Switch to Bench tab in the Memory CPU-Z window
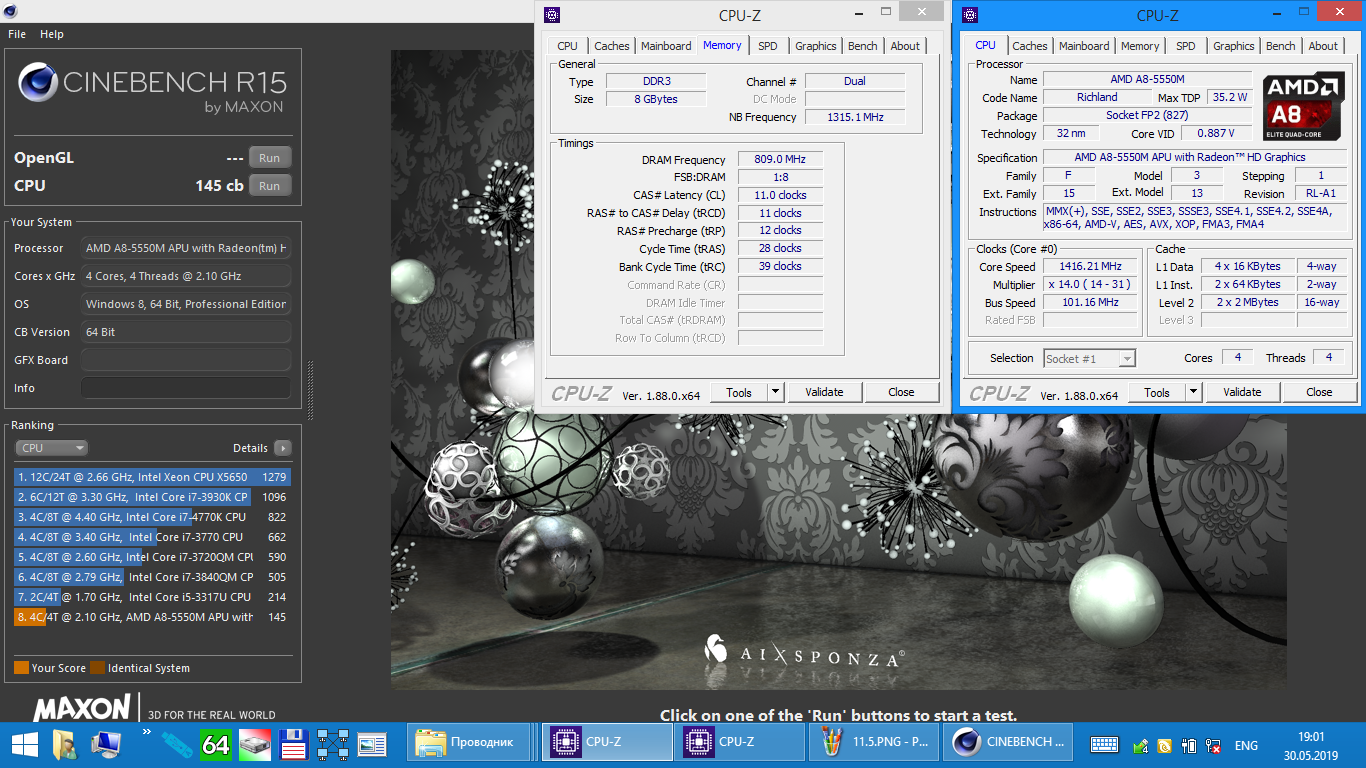Screen dimensions: 1366x768 [x=862, y=46]
